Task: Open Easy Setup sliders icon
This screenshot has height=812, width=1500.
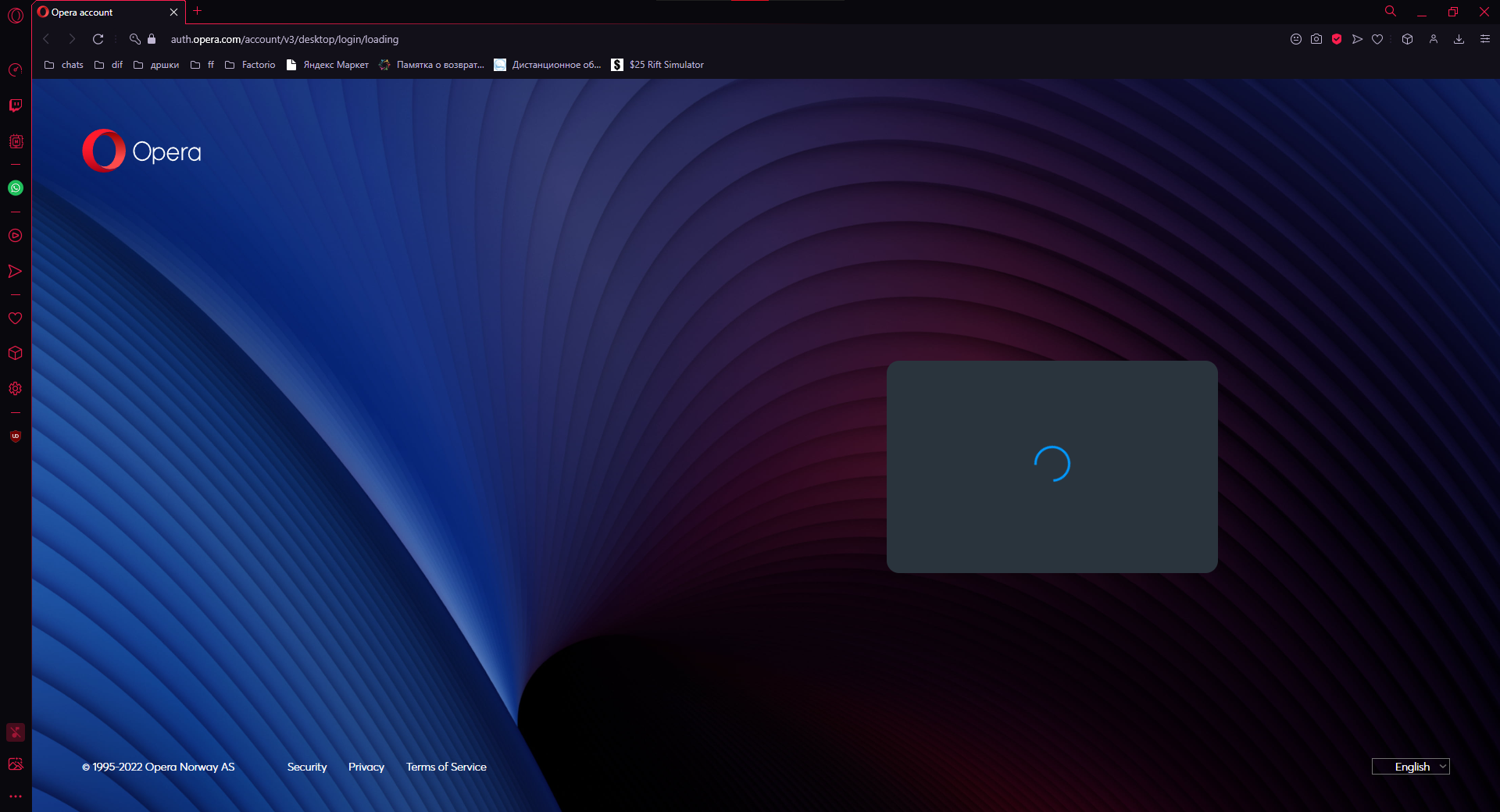Action: 1485,39
